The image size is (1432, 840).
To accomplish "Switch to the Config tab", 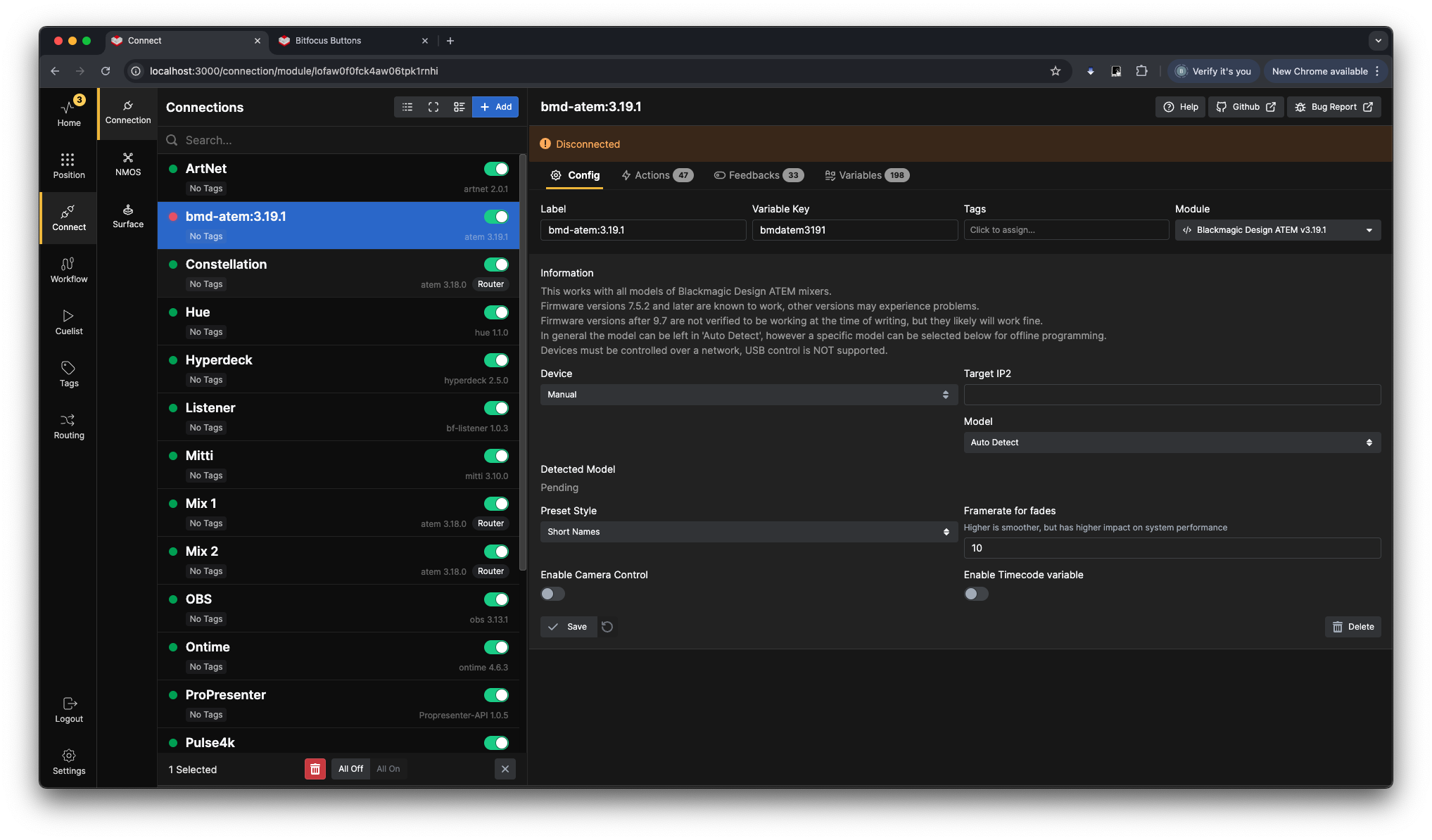I will coord(575,175).
